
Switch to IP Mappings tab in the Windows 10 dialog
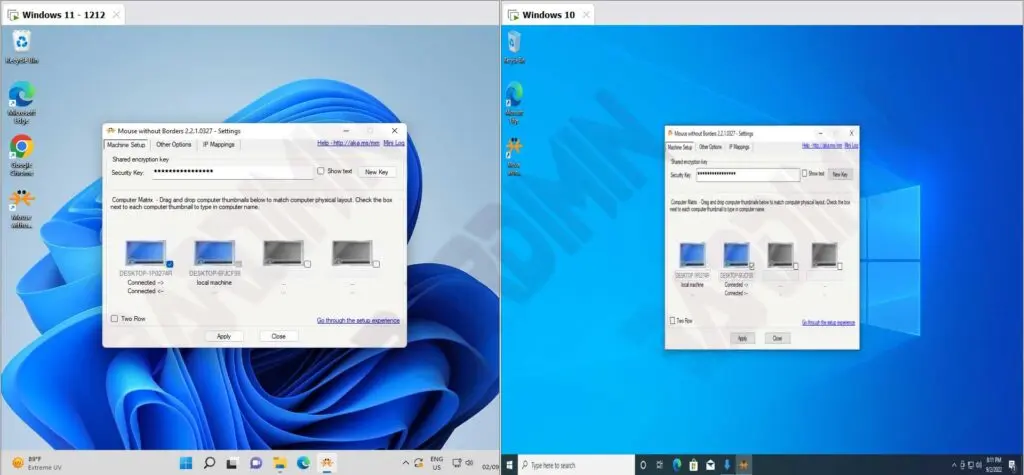pos(739,147)
